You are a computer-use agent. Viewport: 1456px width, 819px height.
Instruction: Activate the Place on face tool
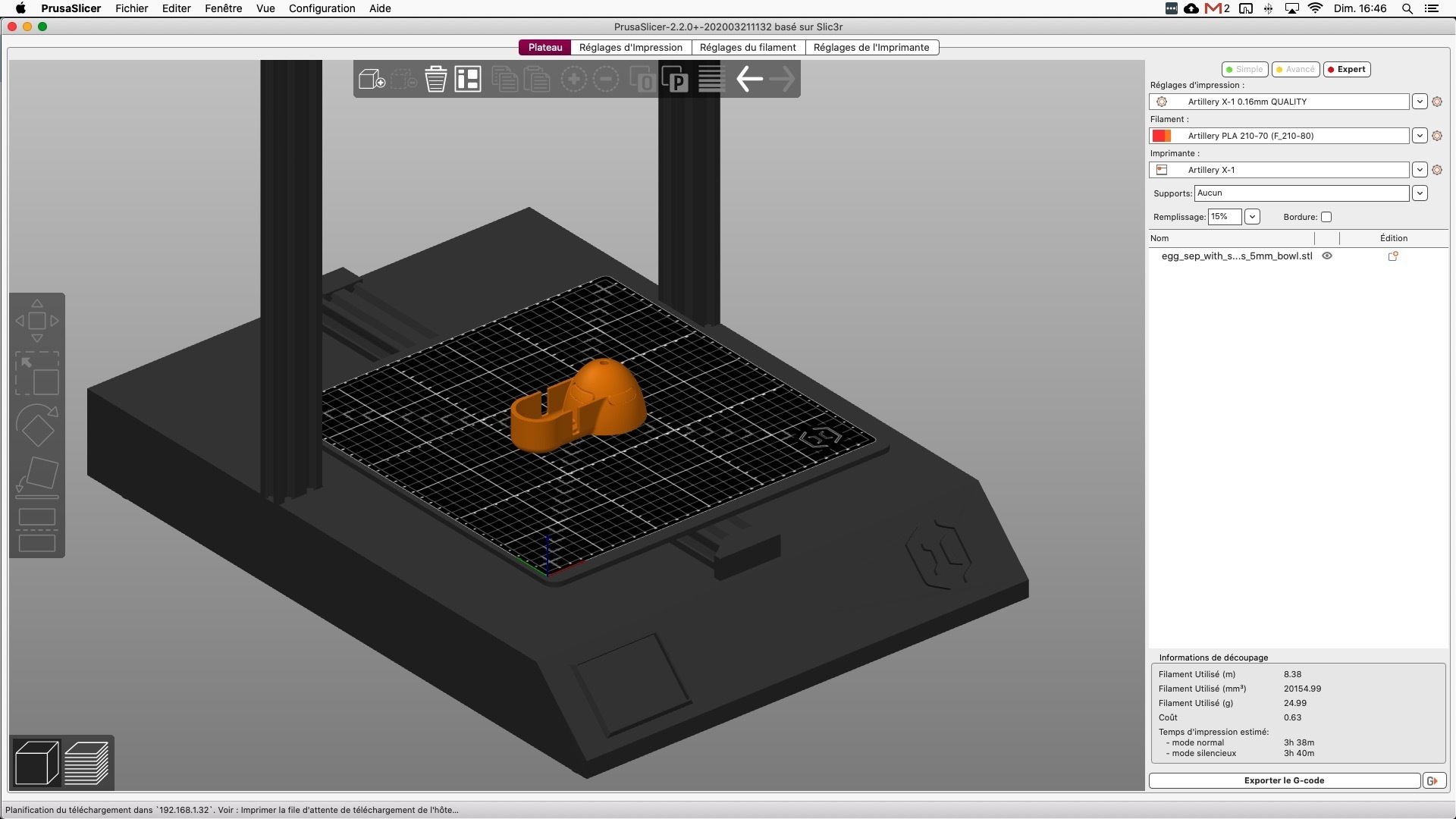pos(37,475)
